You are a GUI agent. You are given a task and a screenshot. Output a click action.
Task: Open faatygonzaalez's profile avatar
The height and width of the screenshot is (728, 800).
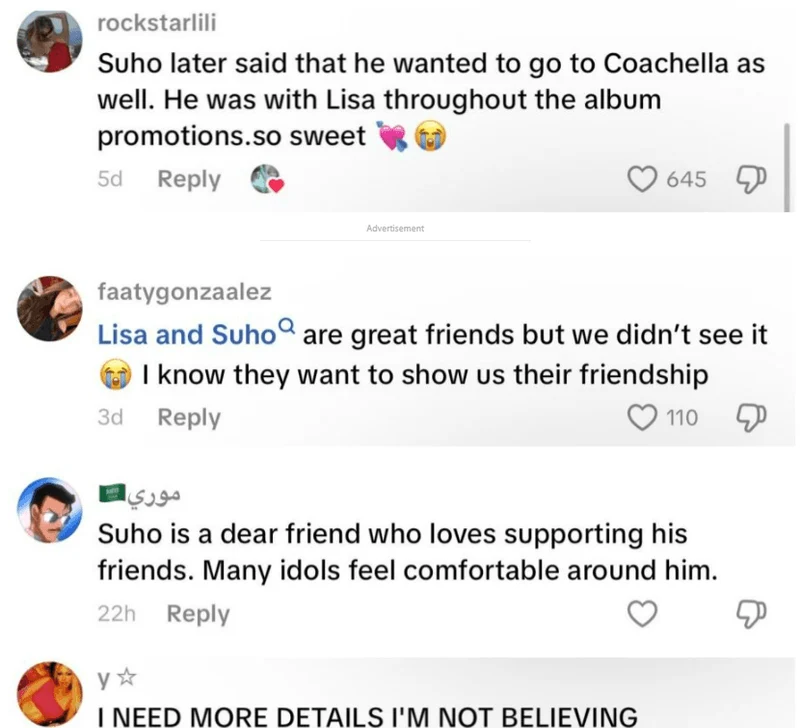pos(47,309)
